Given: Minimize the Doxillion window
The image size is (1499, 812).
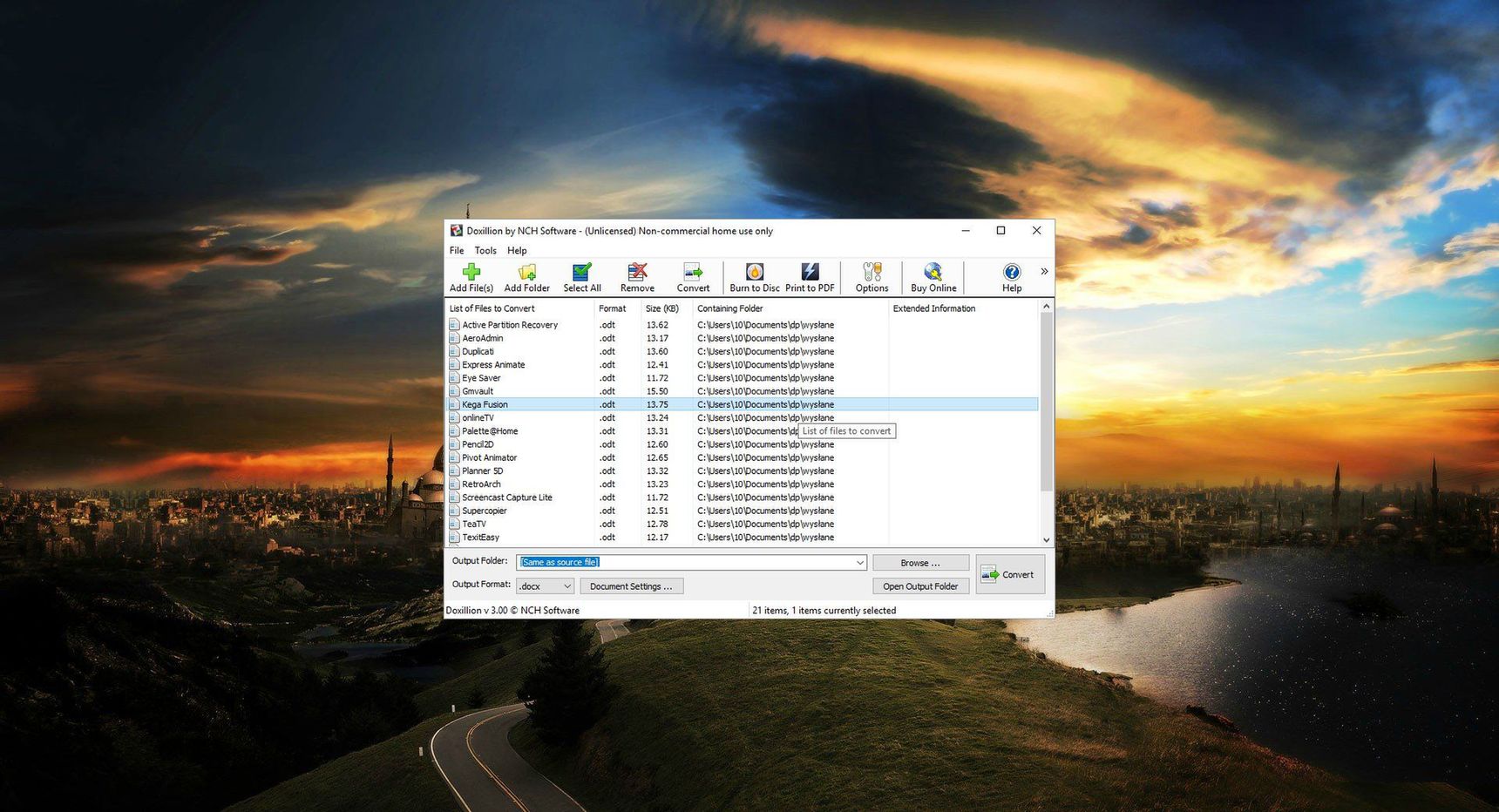Looking at the screenshot, I should pos(966,231).
